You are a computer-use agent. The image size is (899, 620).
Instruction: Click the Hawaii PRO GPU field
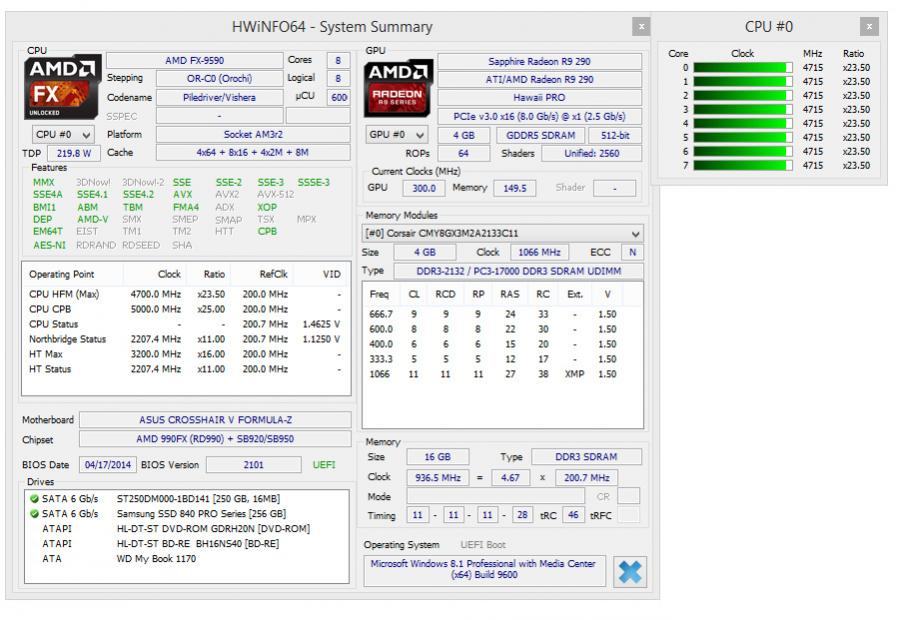(540, 98)
